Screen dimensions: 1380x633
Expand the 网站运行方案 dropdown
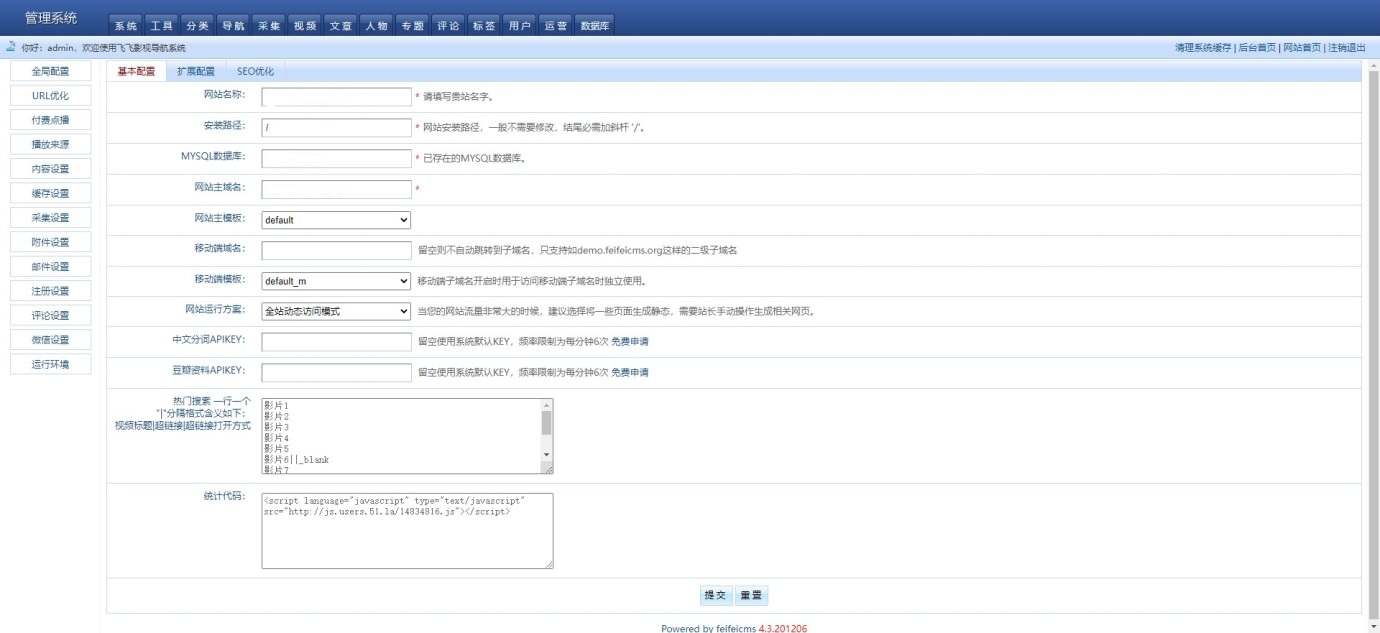point(337,311)
